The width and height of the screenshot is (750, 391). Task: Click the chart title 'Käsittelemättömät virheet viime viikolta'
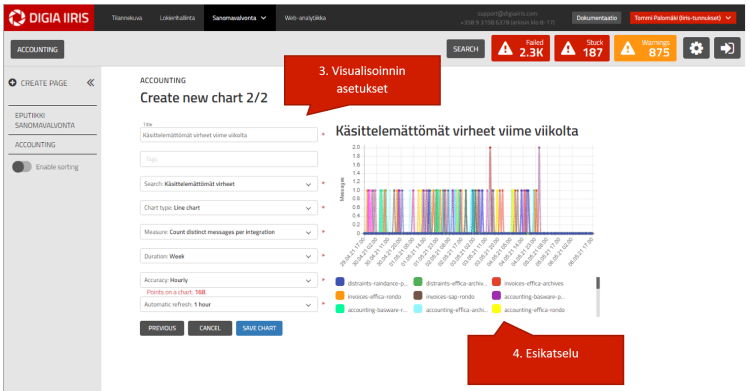point(457,131)
